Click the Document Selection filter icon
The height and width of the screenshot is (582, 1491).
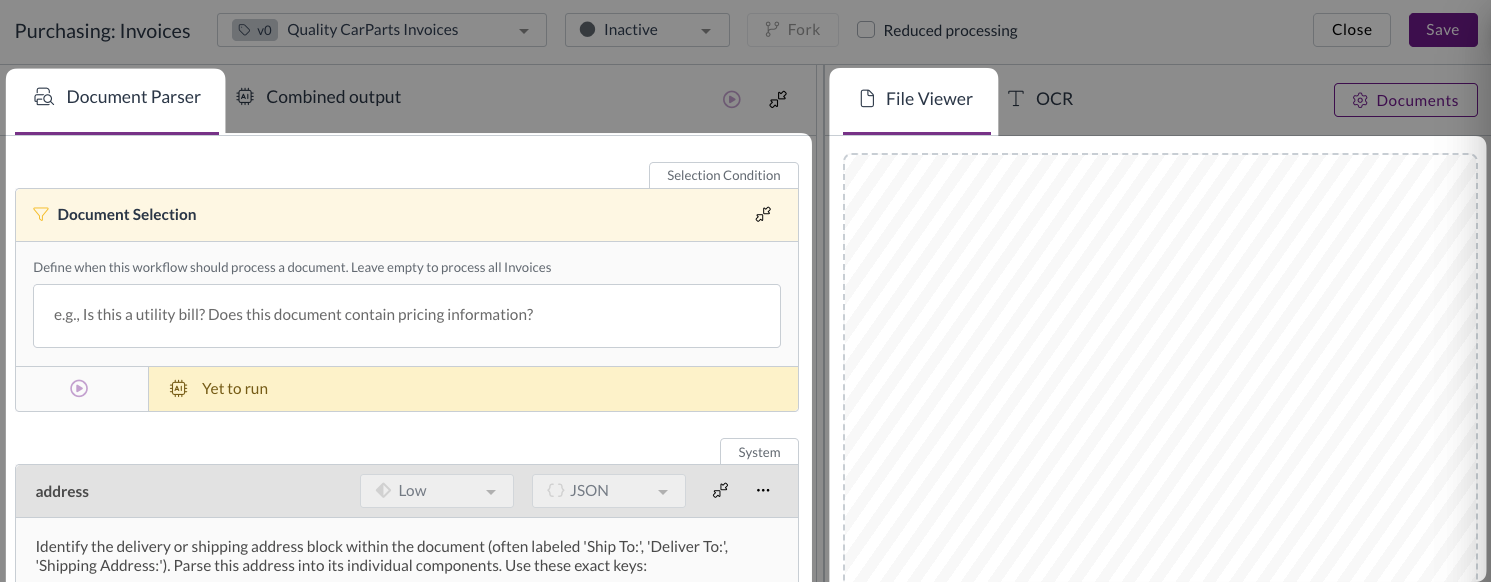pos(41,214)
